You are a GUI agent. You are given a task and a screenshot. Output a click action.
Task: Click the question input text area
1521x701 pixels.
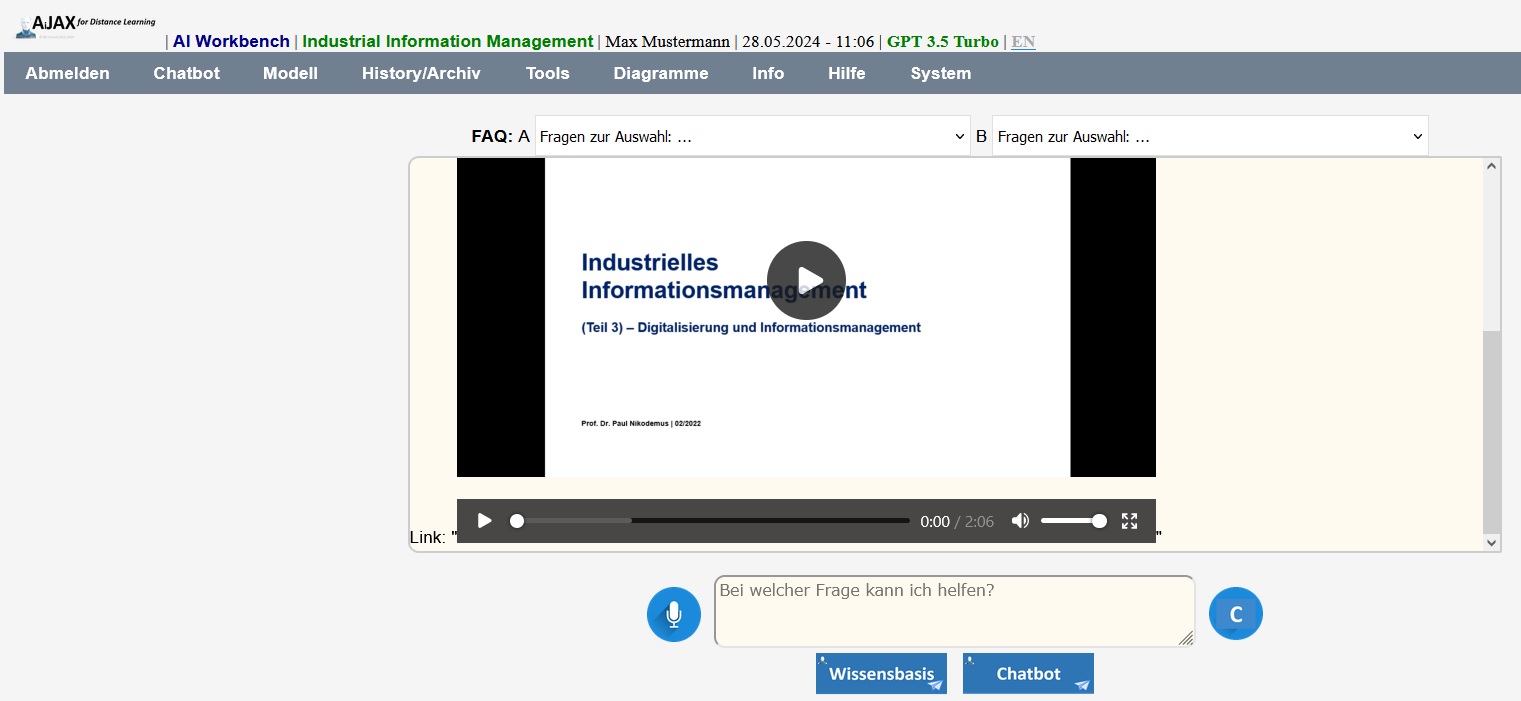point(953,611)
